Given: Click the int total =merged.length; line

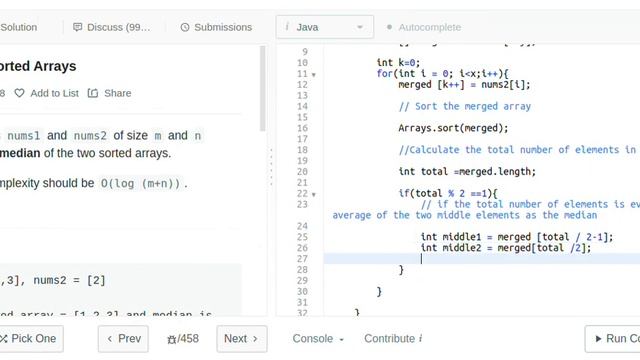Looking at the screenshot, I should tap(467, 171).
